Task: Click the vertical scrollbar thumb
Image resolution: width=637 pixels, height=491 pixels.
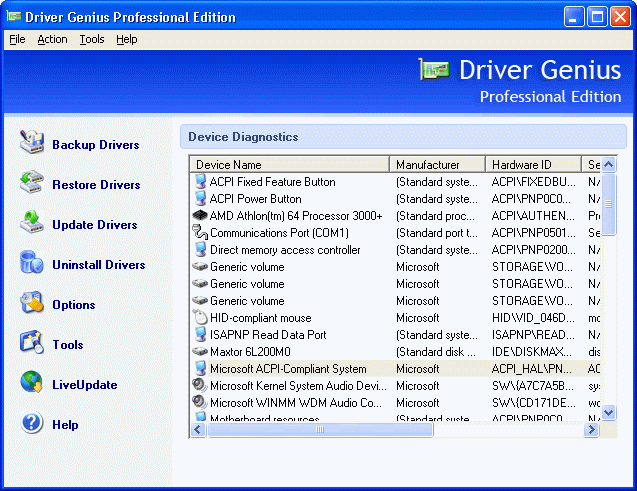Action: (x=608, y=204)
